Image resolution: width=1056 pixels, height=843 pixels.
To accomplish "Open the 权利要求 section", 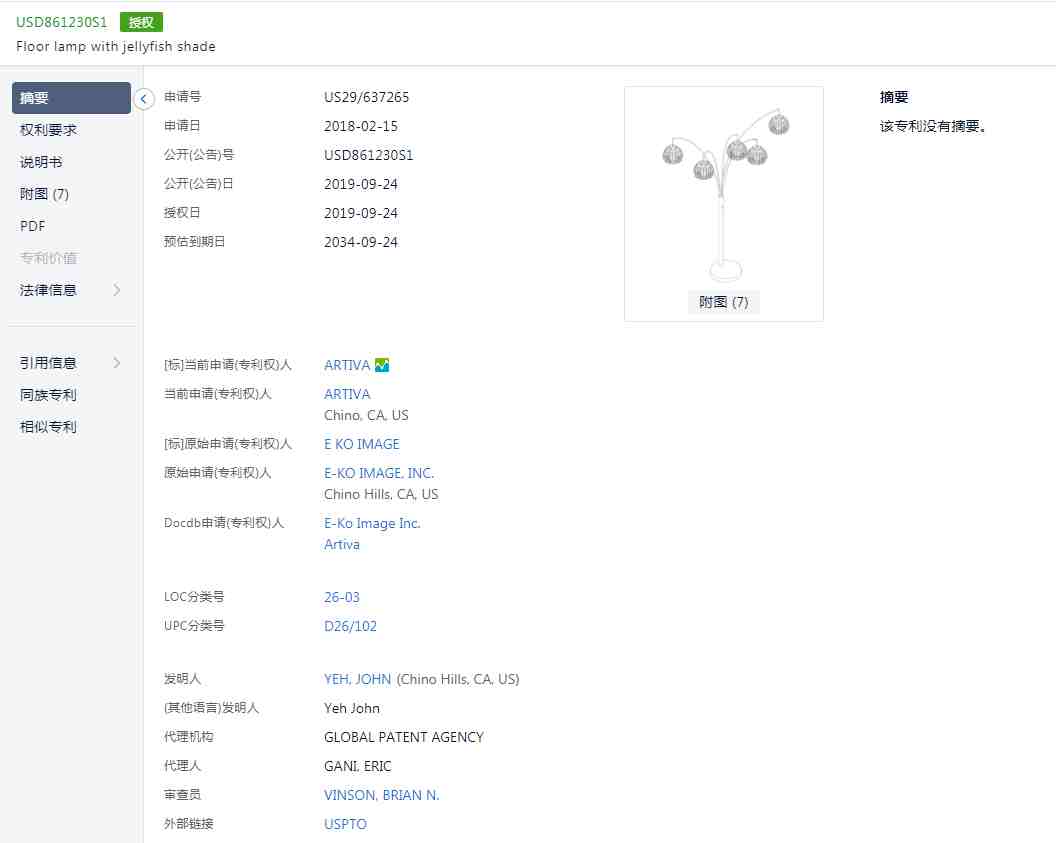I will coord(48,130).
